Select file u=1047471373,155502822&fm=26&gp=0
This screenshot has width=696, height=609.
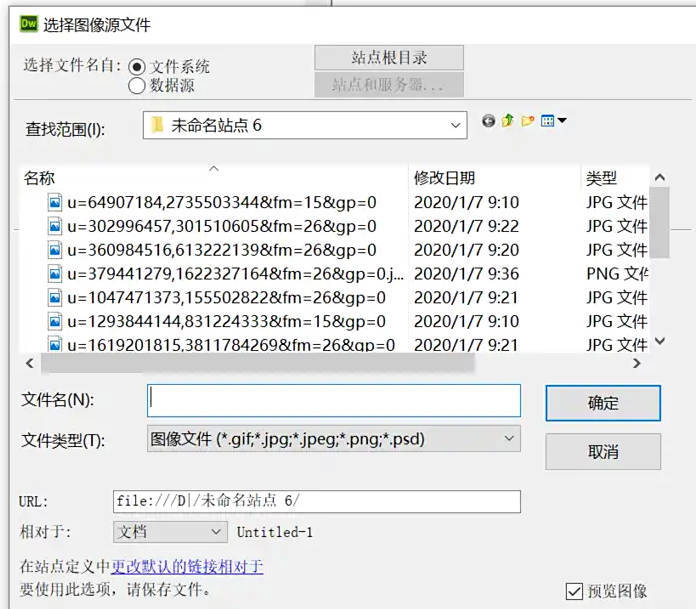(x=226, y=297)
